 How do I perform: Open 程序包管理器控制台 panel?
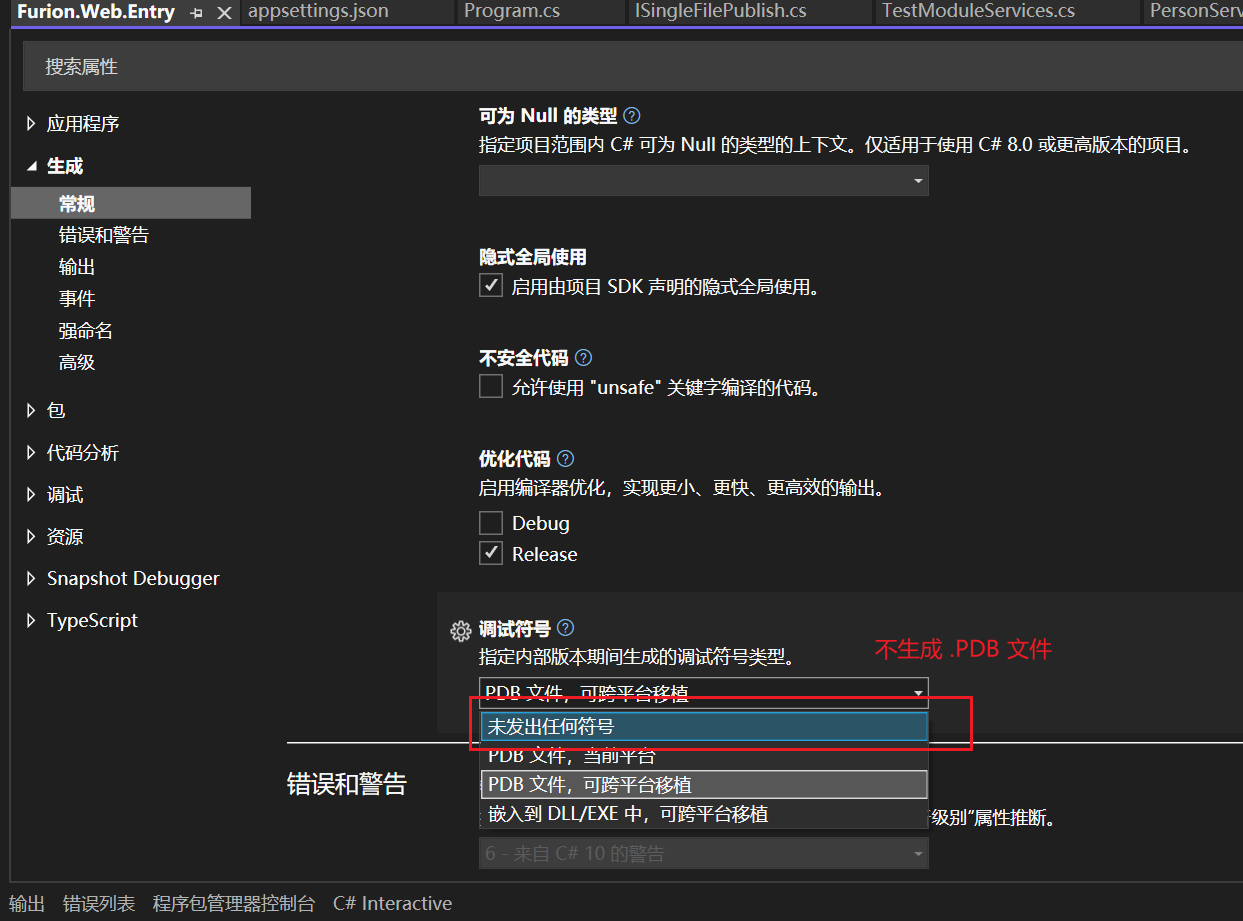coord(234,903)
